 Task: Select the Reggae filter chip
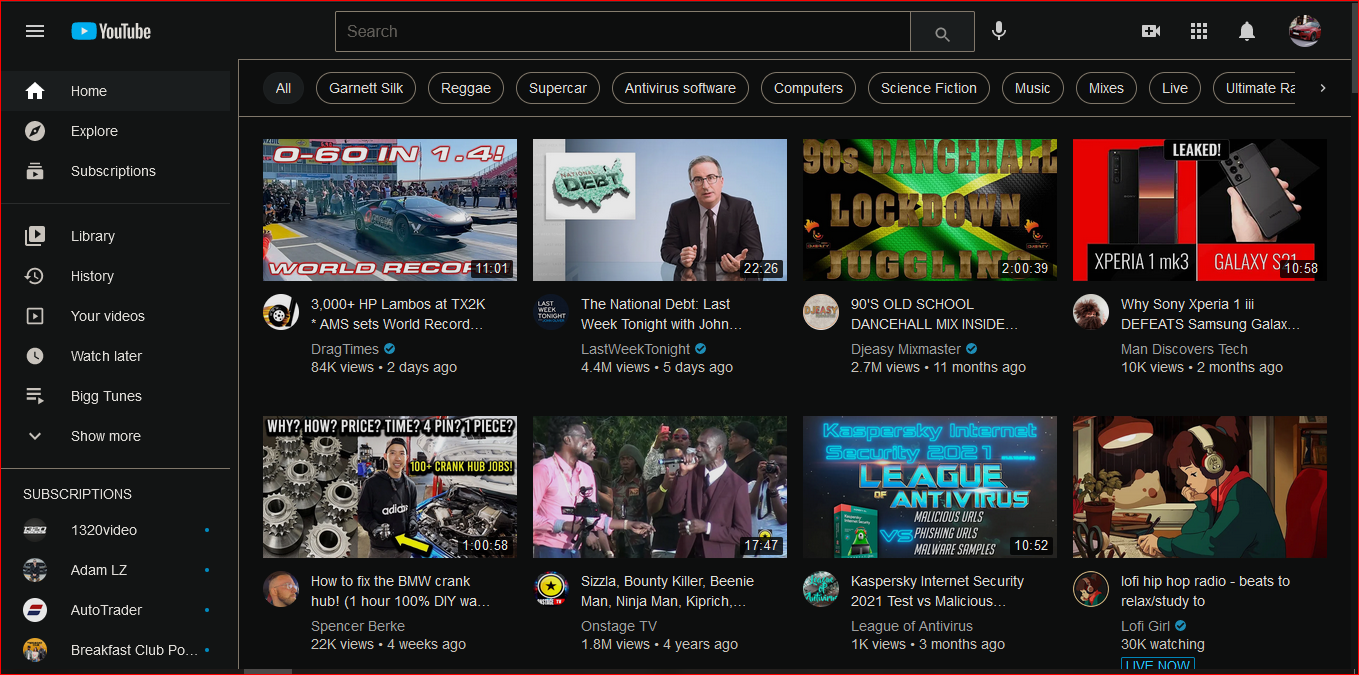tap(466, 88)
